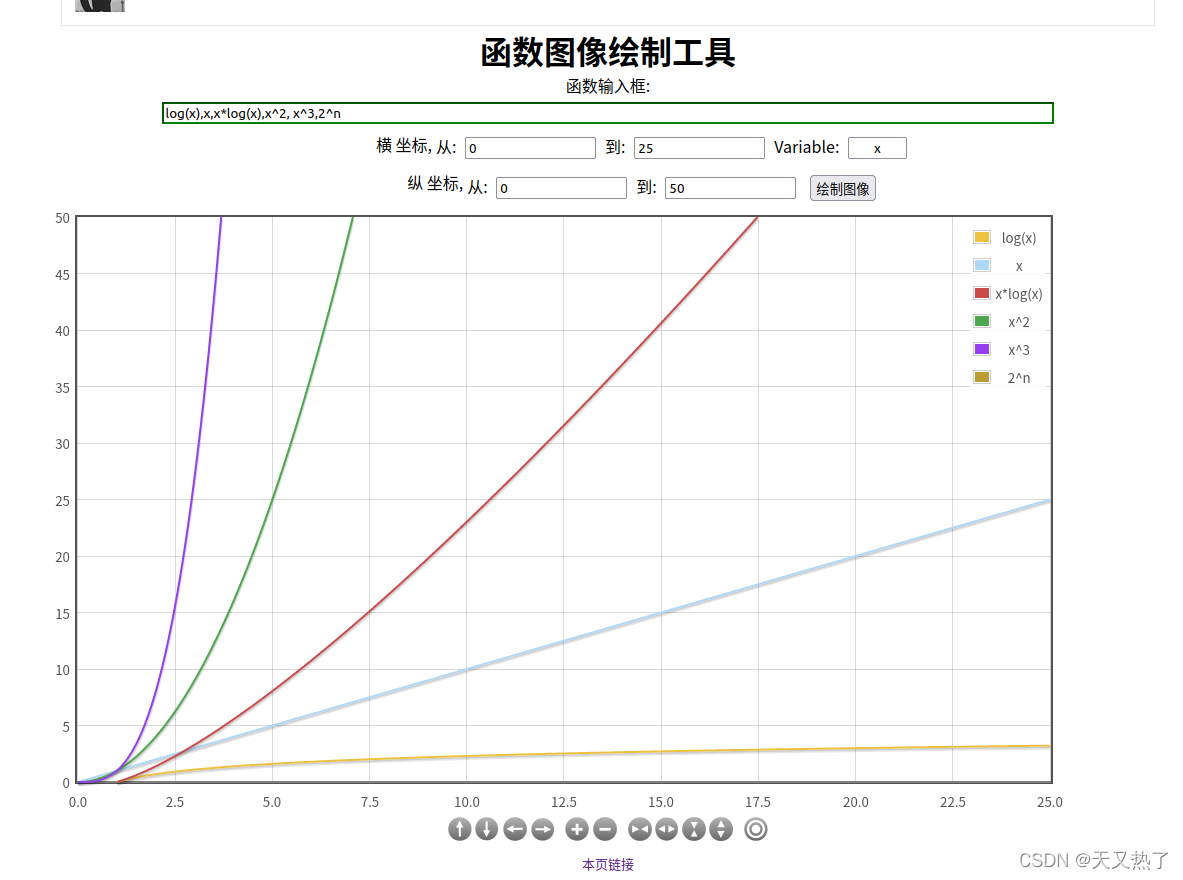This screenshot has height=880, width=1183.
Task: Focus the function input box with log(x),x,x*log(x)
Action: 607,113
